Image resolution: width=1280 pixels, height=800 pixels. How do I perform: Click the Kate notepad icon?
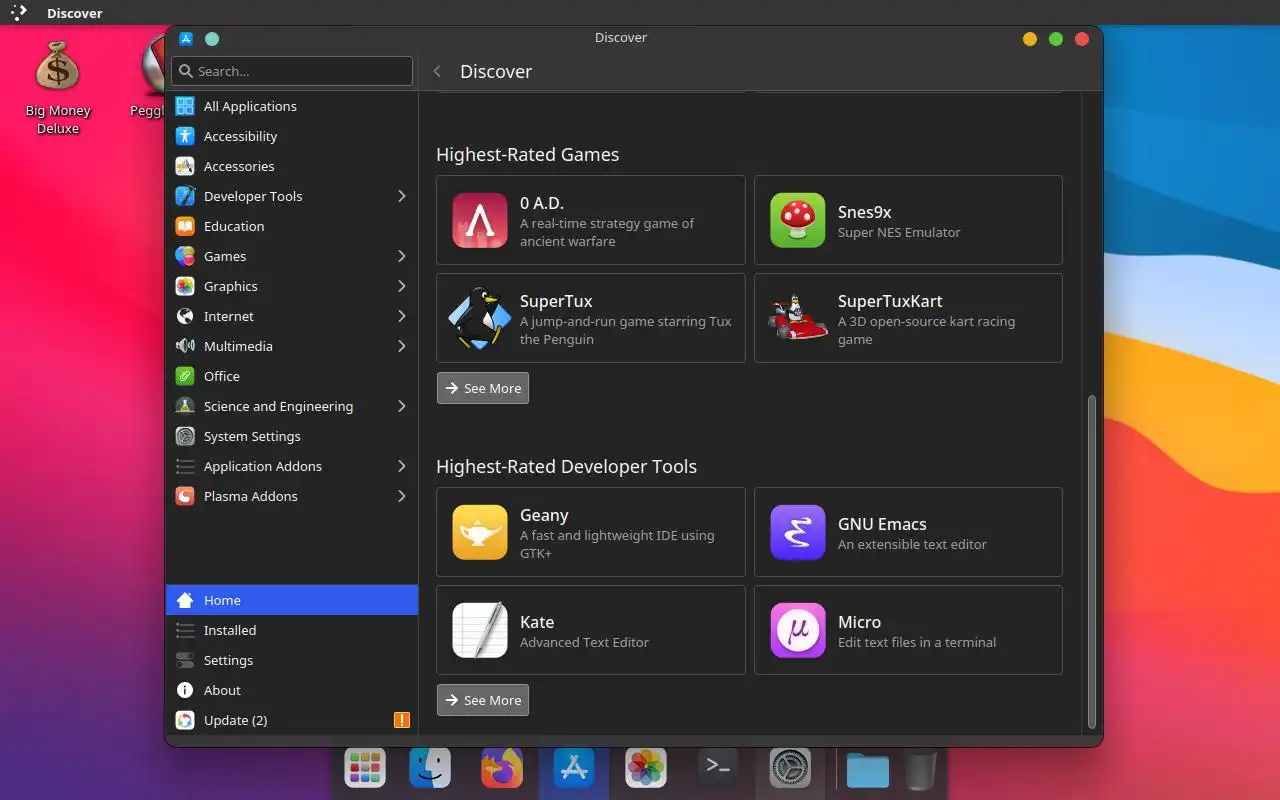point(480,630)
